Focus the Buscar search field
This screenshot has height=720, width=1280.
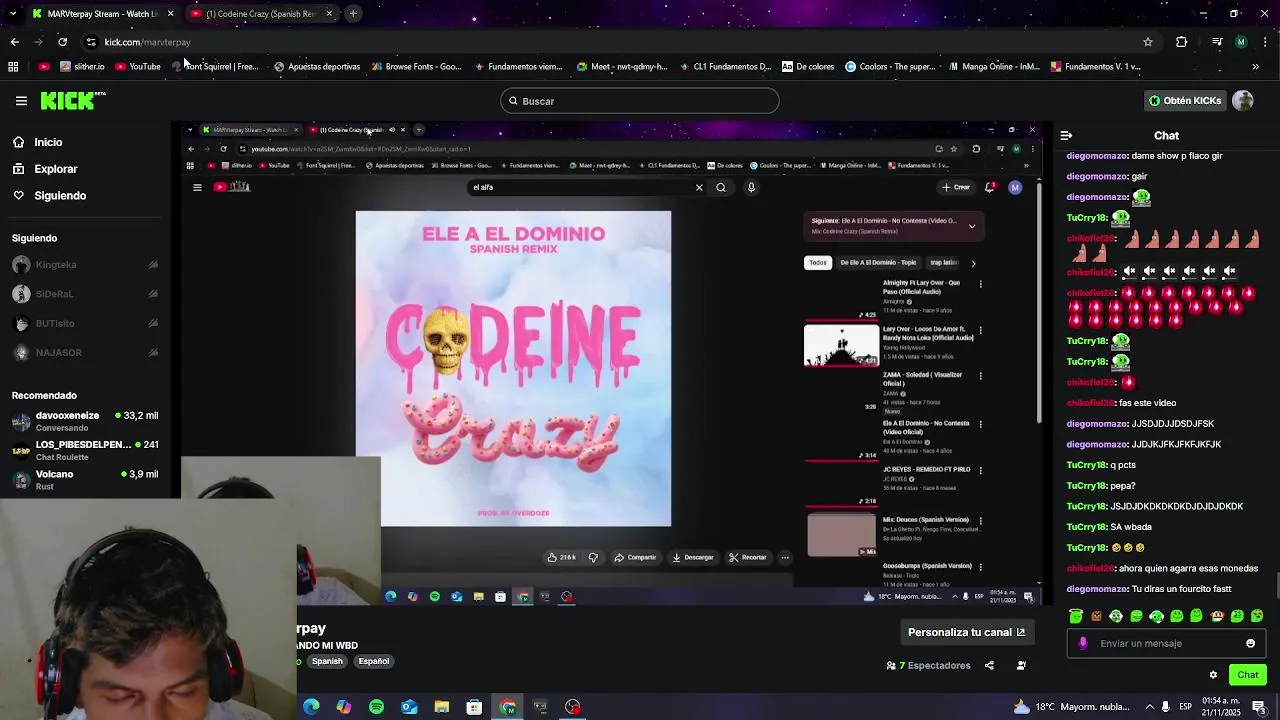coord(640,101)
